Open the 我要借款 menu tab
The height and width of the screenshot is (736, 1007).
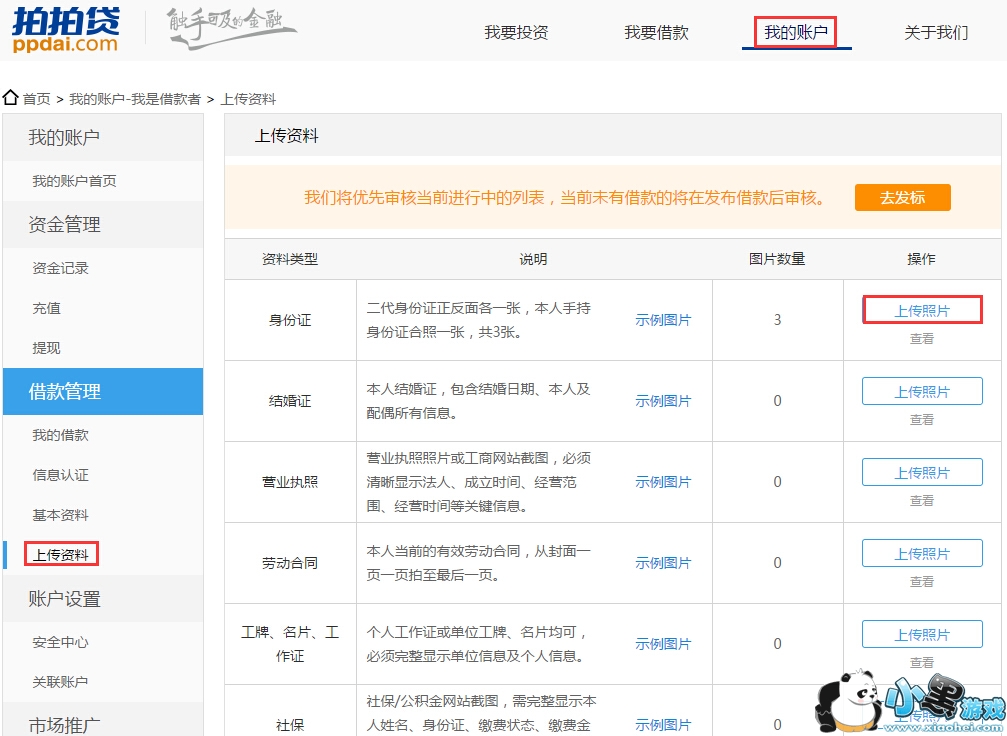(x=656, y=33)
